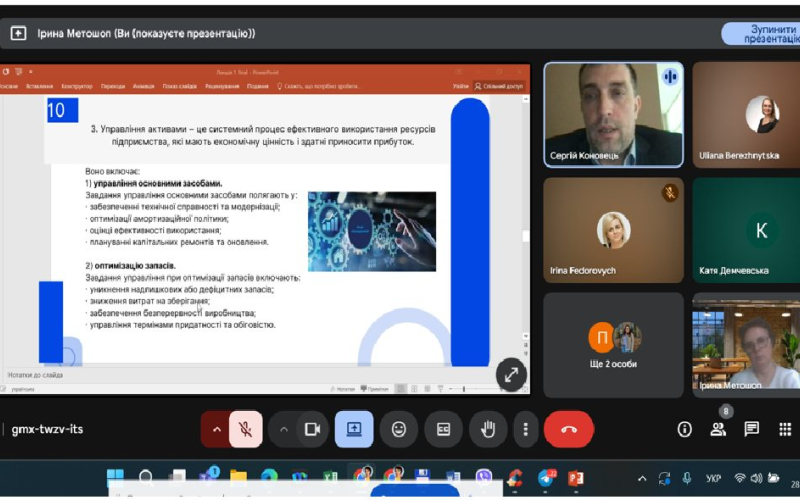This screenshot has height=500, width=800.
Task: End the call with the red hang-up button
Action: [569, 429]
